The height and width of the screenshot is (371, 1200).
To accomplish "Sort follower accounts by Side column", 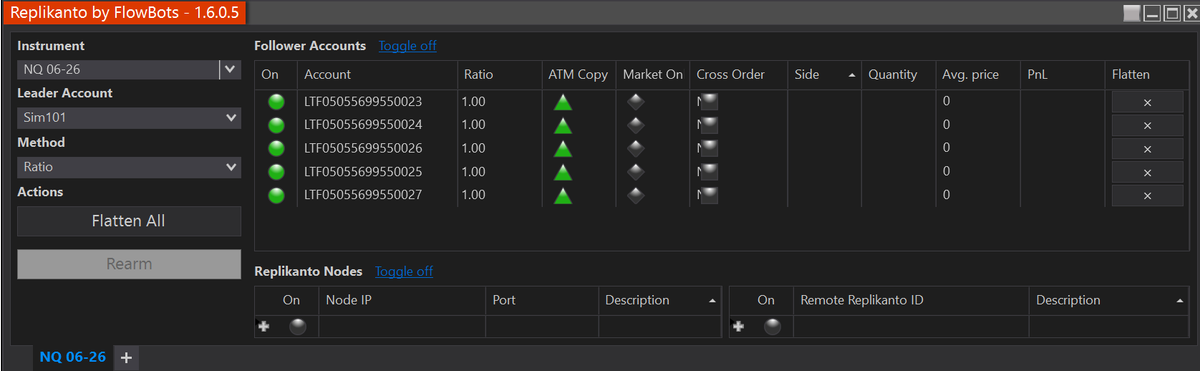I will (825, 74).
